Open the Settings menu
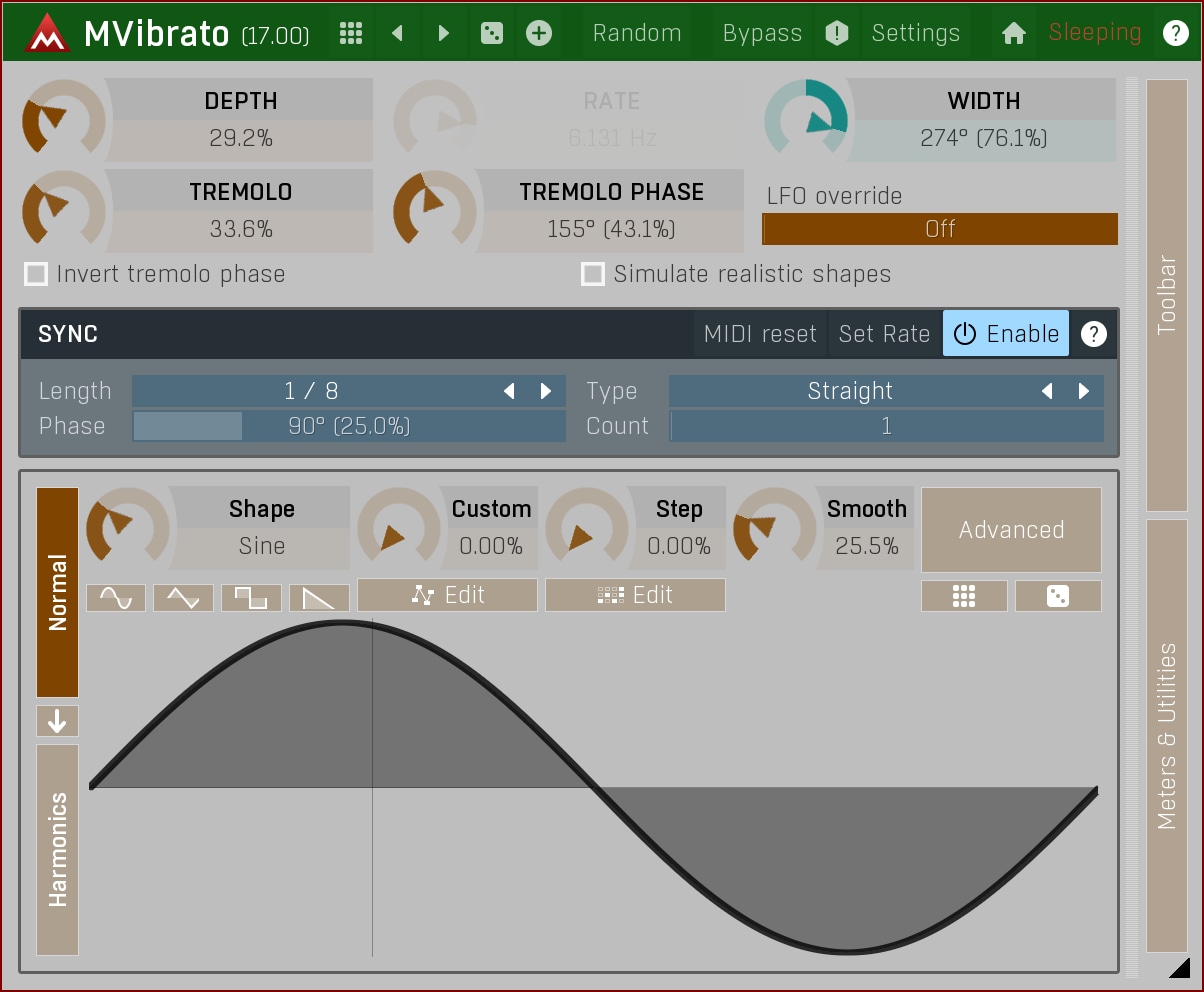Viewport: 1204px width, 992px height. pos(915,33)
